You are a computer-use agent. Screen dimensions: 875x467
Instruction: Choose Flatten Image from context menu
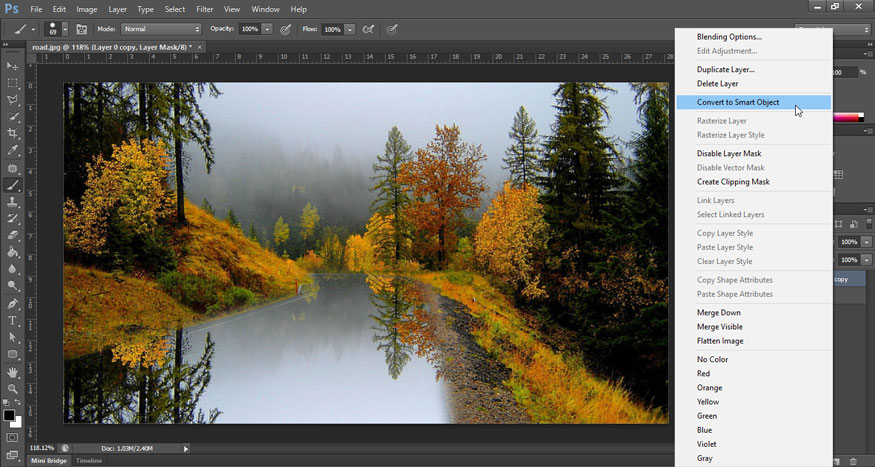tap(720, 341)
